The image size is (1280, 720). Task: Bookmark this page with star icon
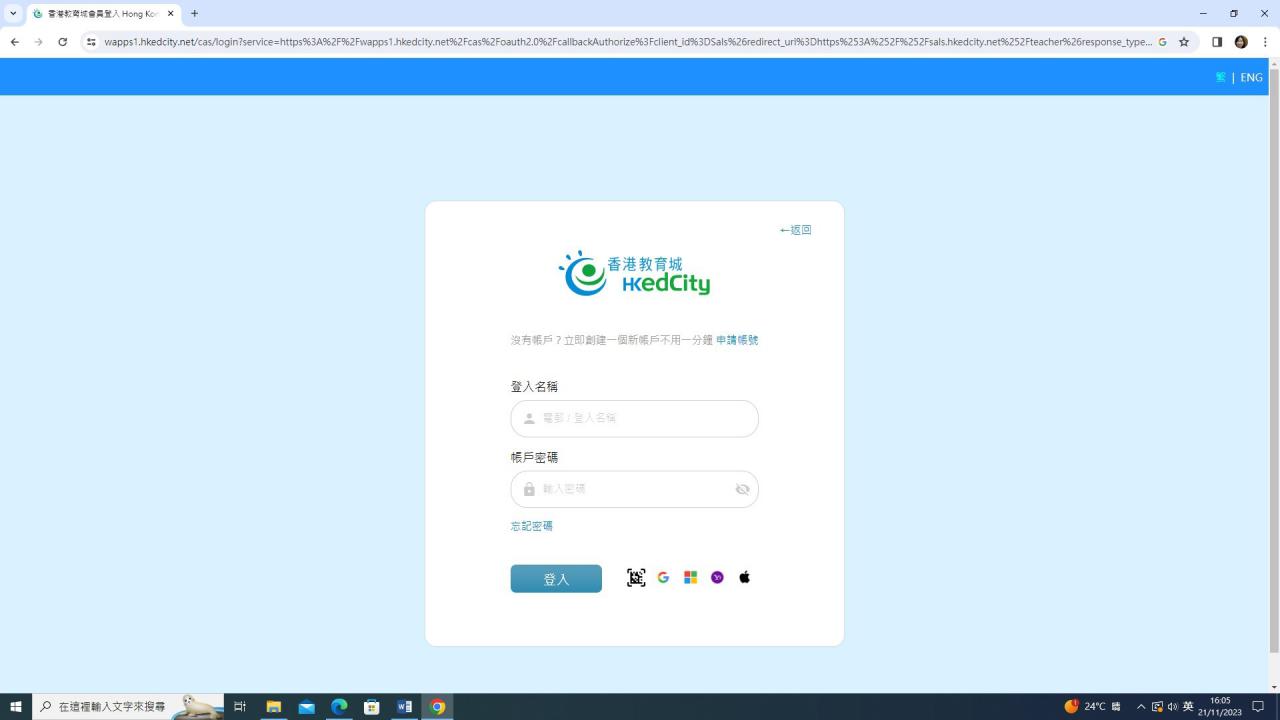(x=1184, y=42)
